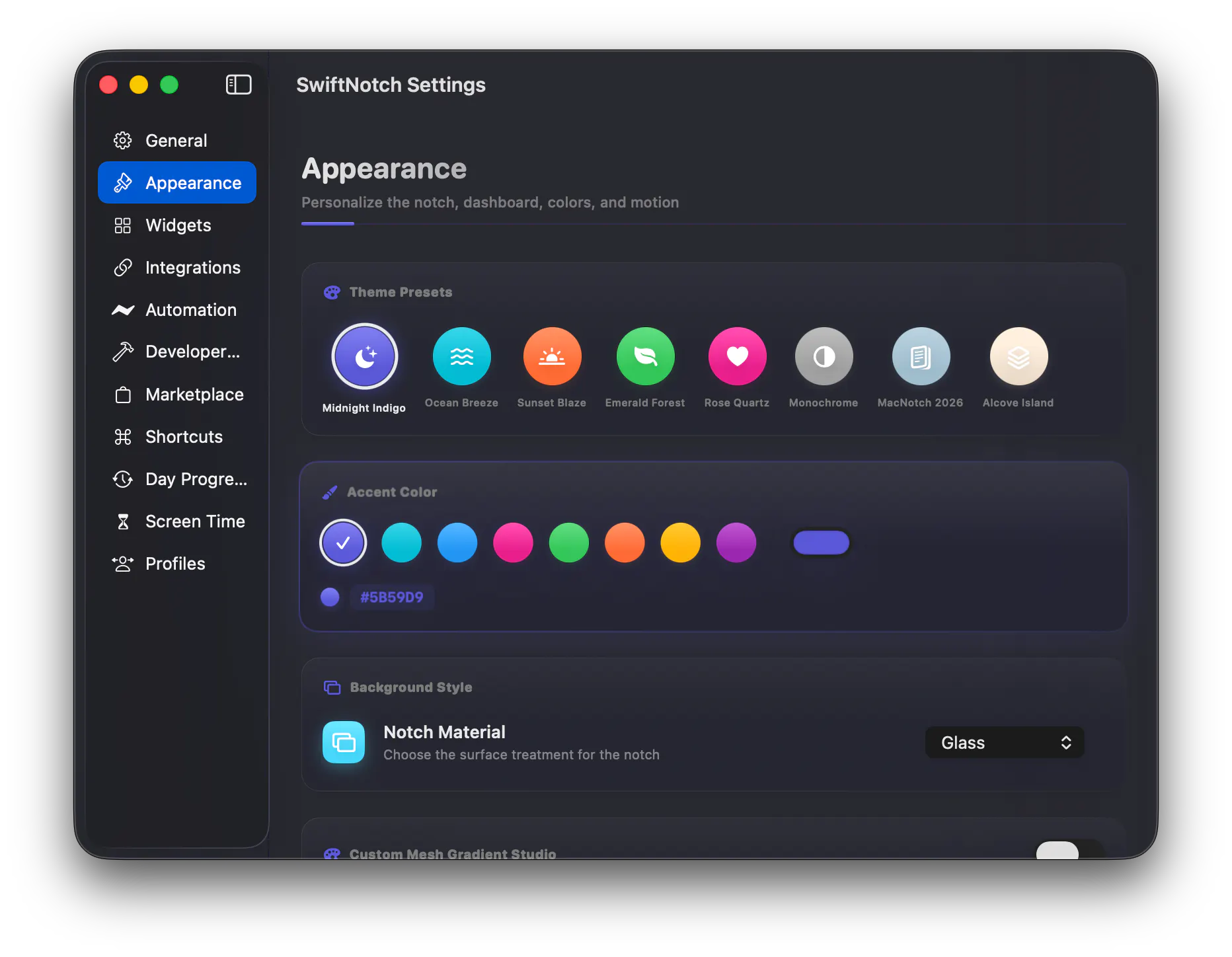Click the Marketplace bag icon
1232x957 pixels.
click(x=123, y=395)
